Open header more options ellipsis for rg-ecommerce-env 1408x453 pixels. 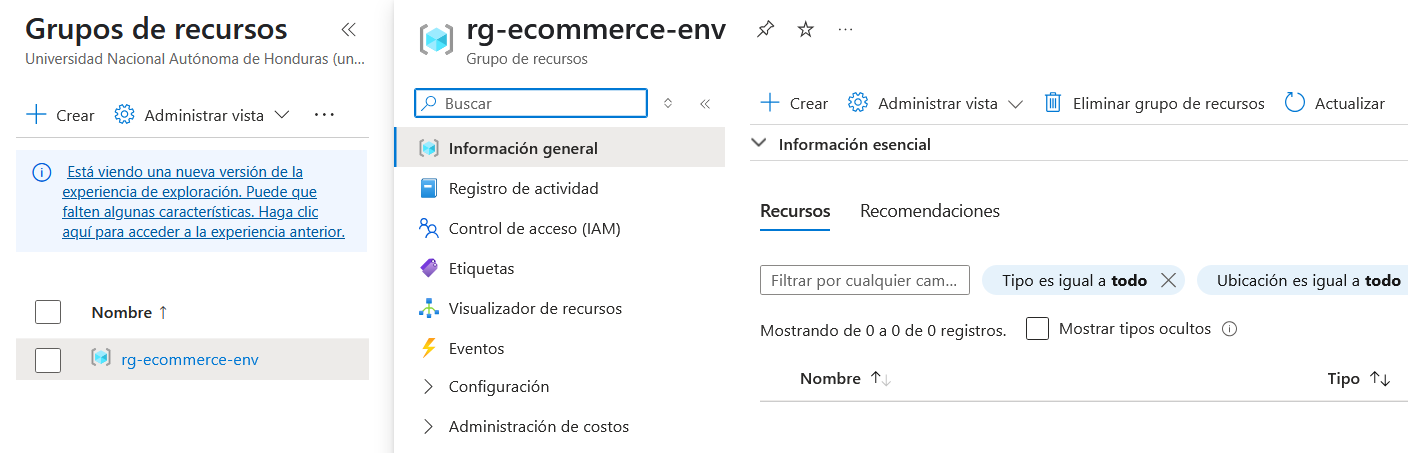[846, 29]
